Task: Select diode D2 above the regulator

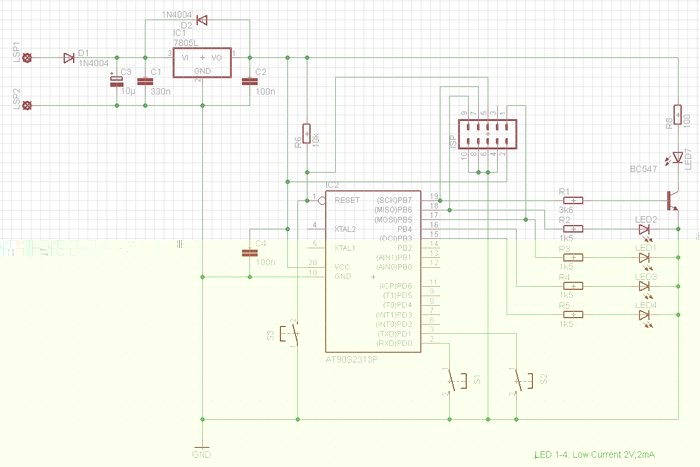Action: coord(202,20)
